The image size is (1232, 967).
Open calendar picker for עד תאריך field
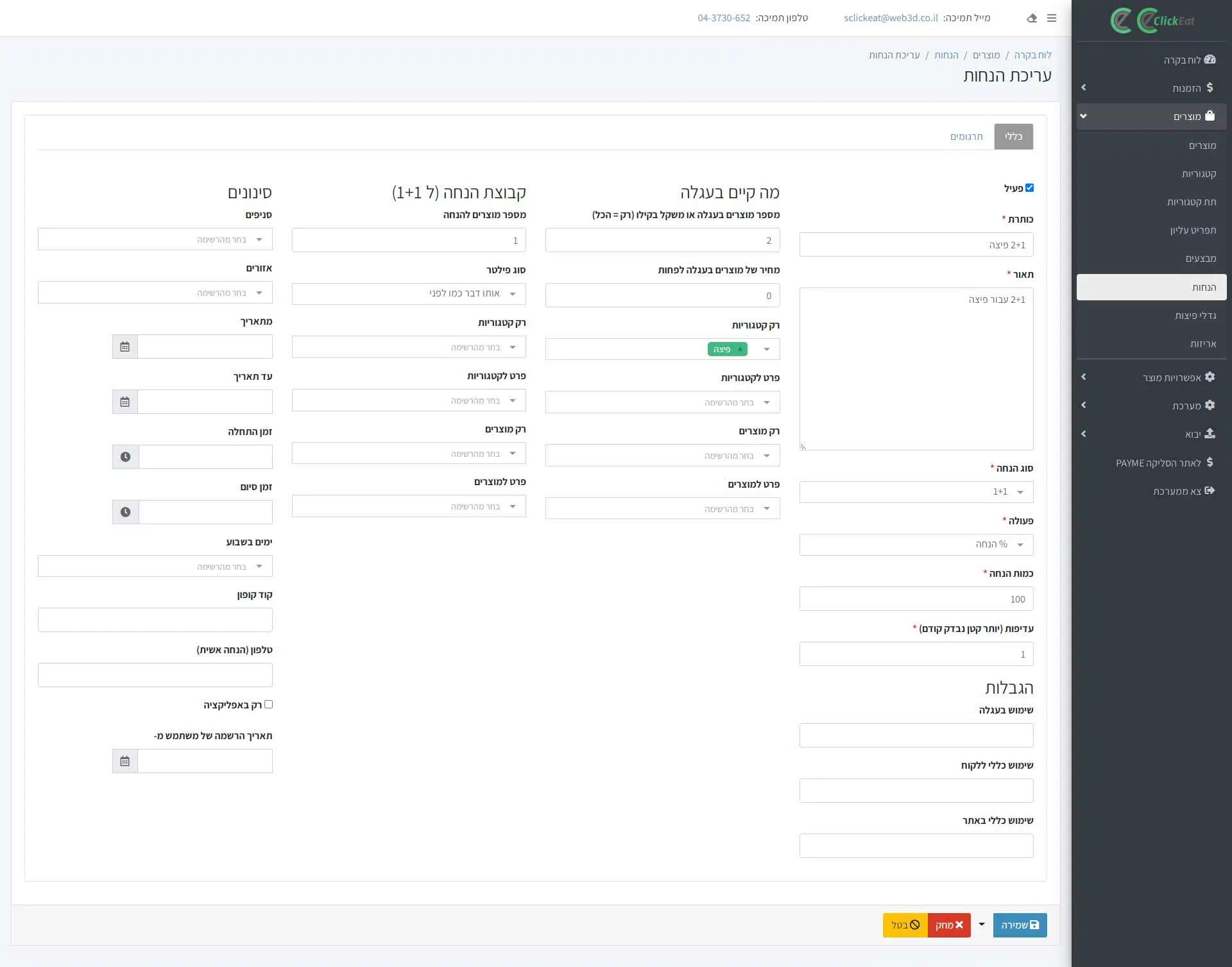[125, 402]
